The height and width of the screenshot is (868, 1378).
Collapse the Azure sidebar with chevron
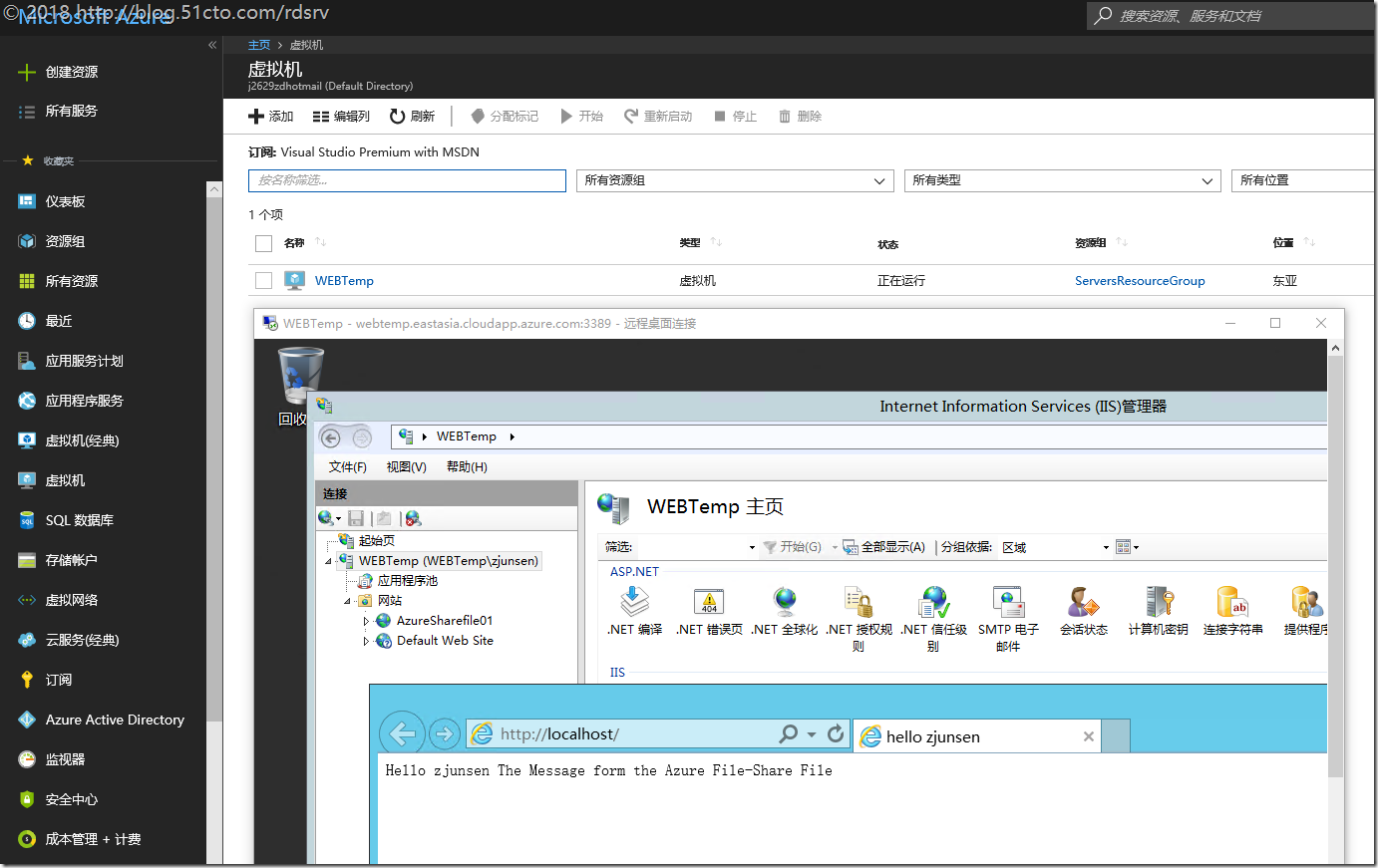pos(212,45)
